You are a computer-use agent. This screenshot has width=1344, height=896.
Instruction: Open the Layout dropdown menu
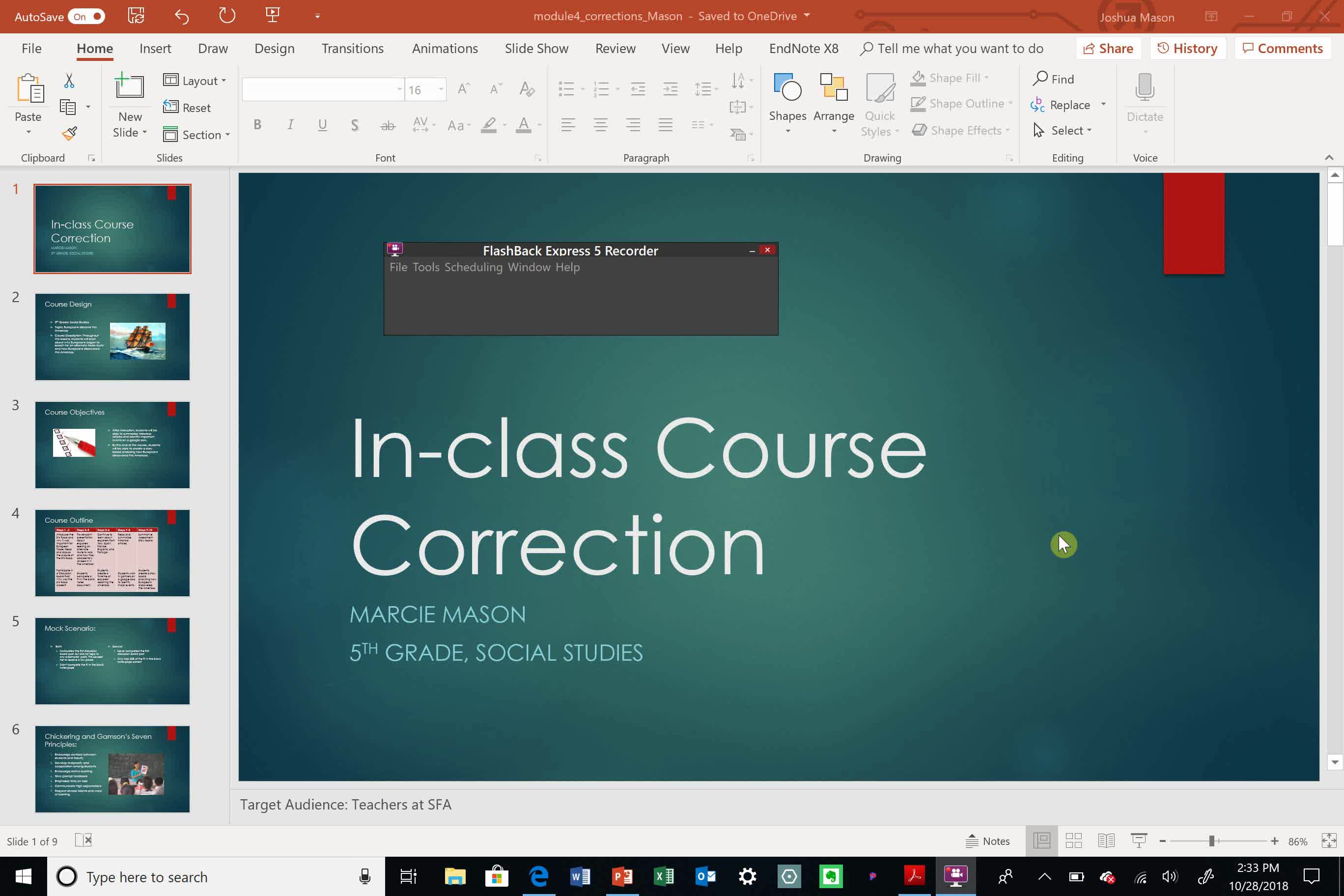196,80
